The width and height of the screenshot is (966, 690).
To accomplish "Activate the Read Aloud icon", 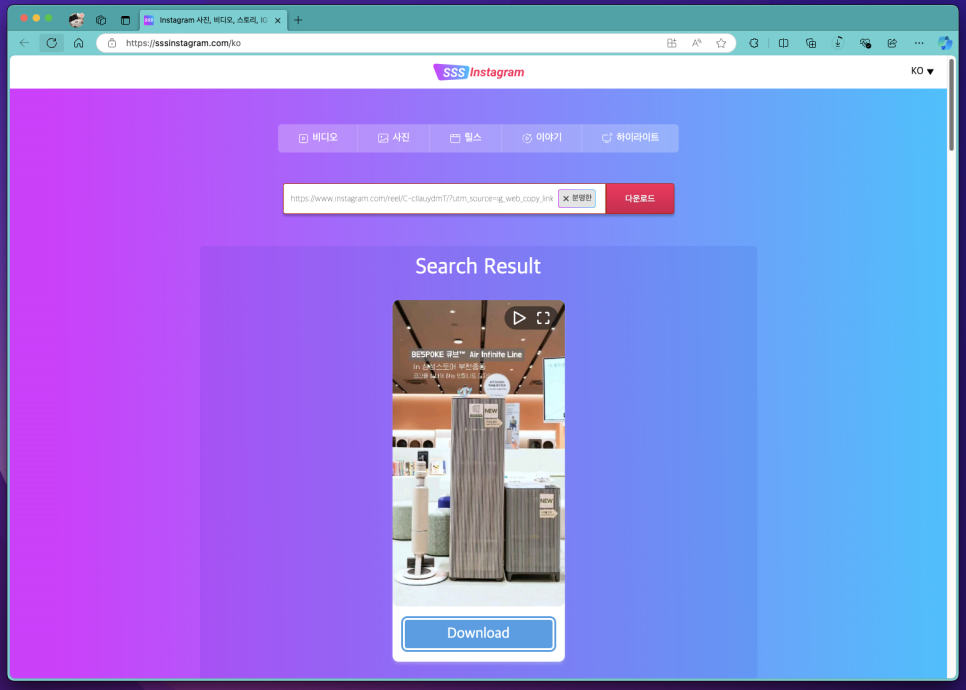I will (696, 43).
